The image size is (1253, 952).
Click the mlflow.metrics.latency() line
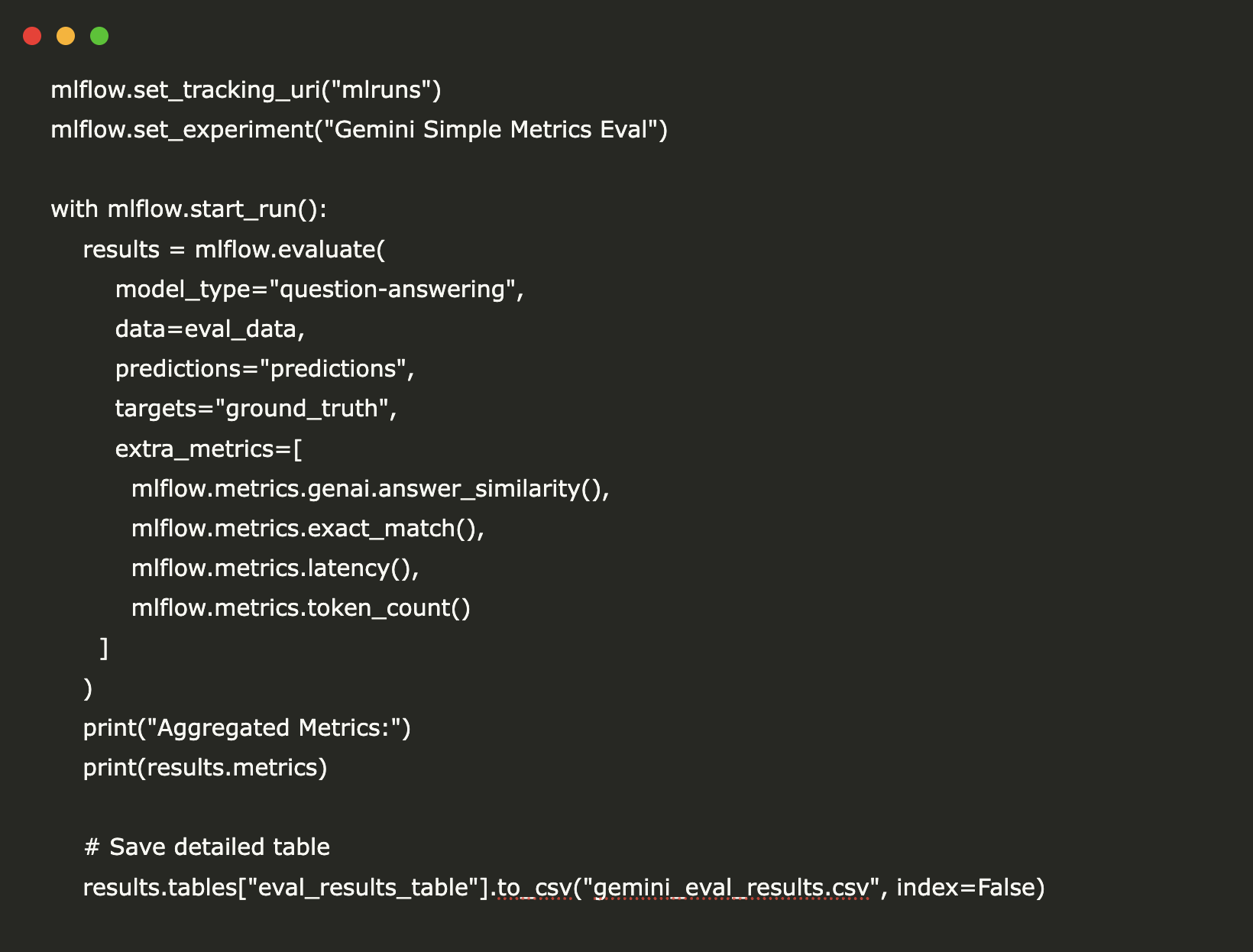point(275,568)
